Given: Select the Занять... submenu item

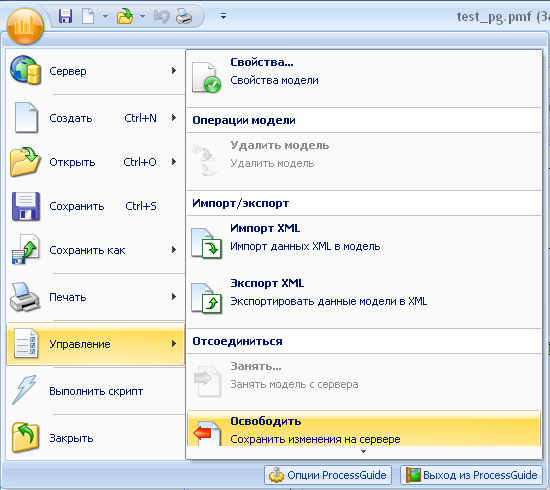Looking at the screenshot, I should point(364,382).
